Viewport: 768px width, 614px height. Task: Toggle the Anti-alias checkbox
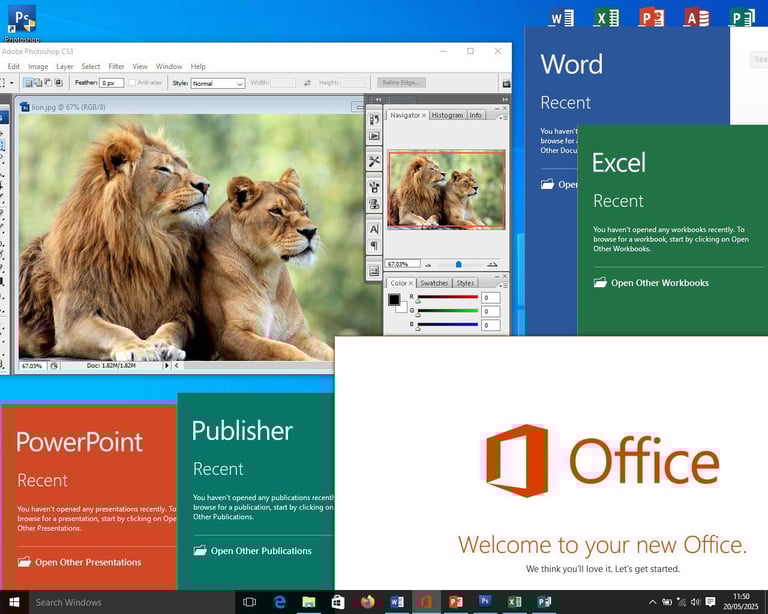point(132,83)
